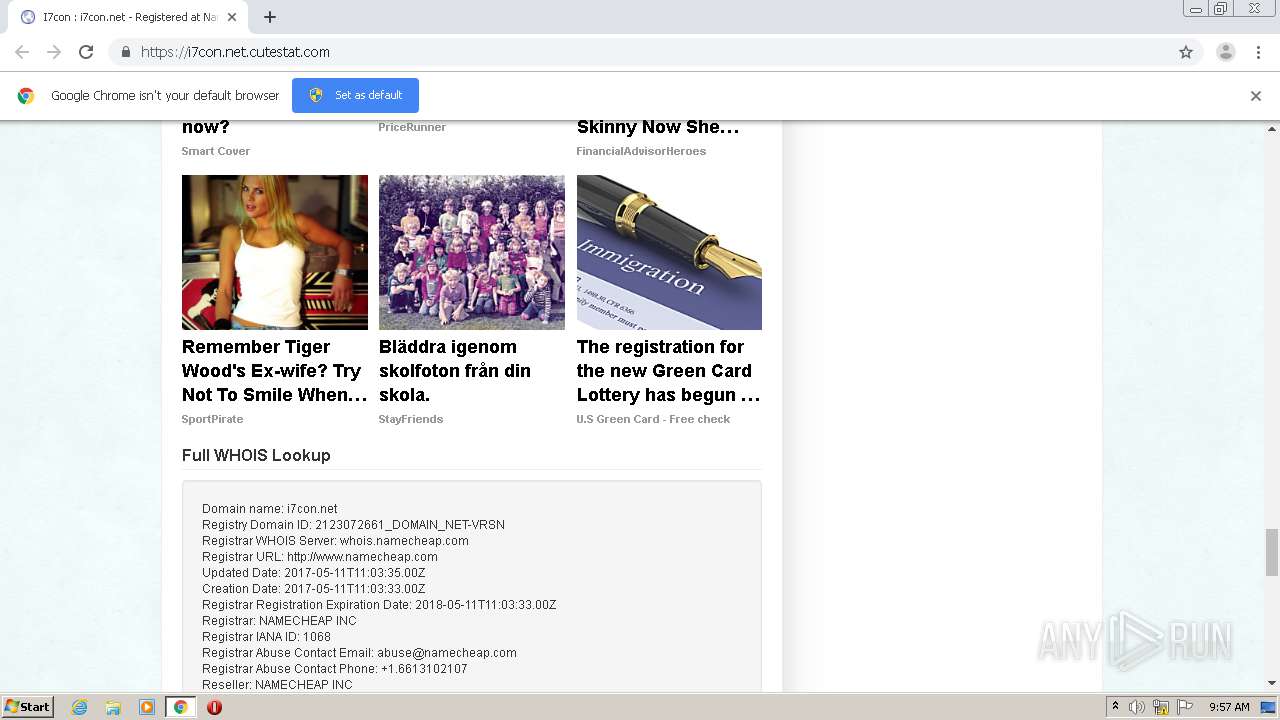Open Tiger Wood's Ex-wife ad image
The image size is (1280, 720).
(275, 252)
